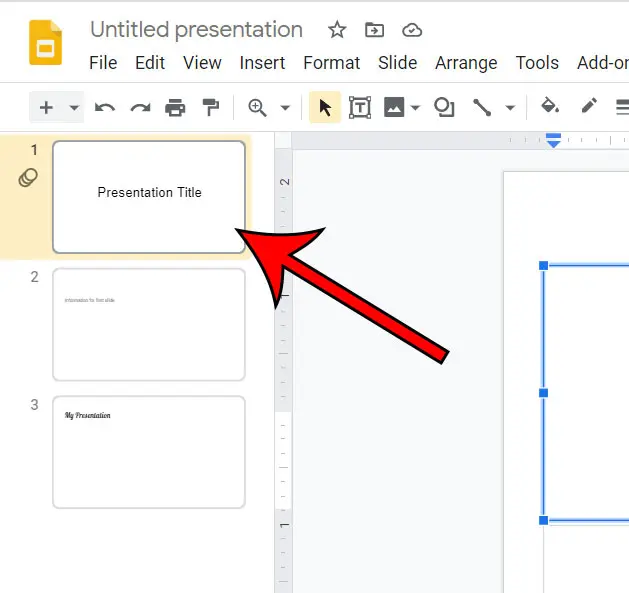629x593 pixels.
Task: Toggle the Paint format roller tool
Action: click(x=210, y=107)
